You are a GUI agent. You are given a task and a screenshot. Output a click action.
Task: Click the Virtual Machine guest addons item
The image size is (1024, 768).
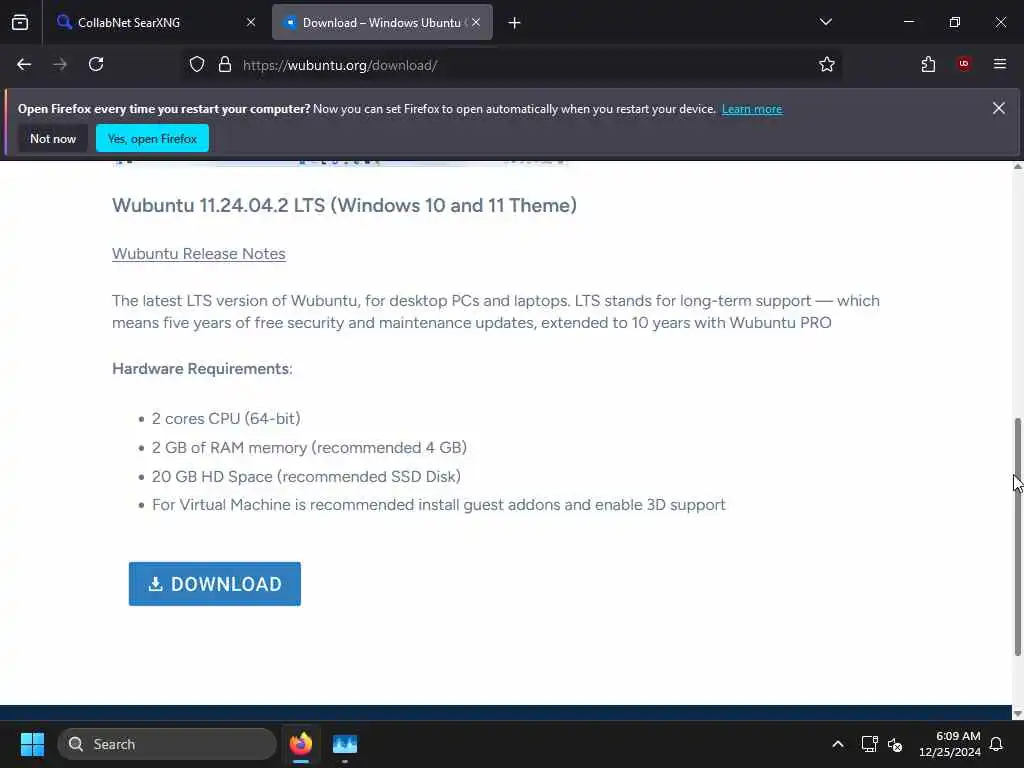439,505
